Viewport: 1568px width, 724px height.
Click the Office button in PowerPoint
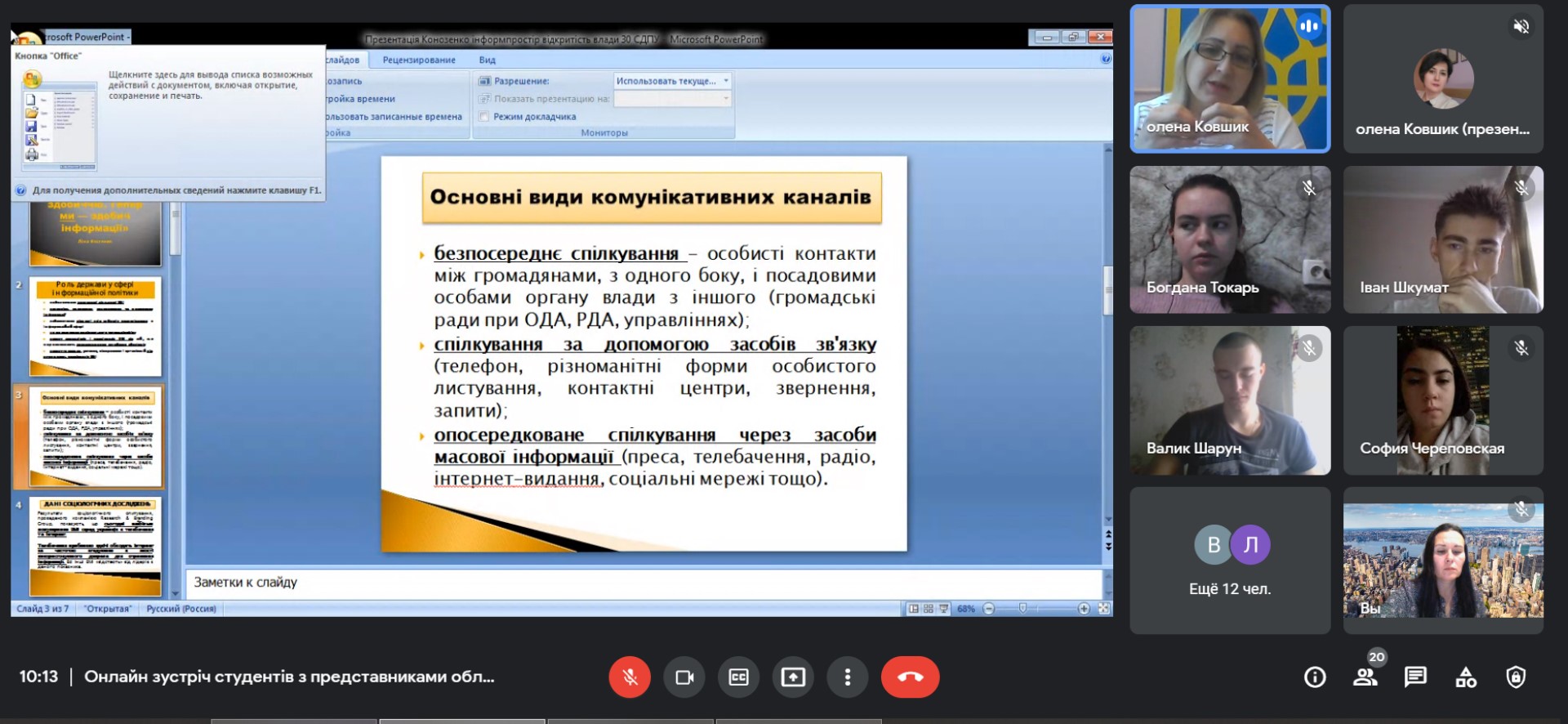(27, 38)
